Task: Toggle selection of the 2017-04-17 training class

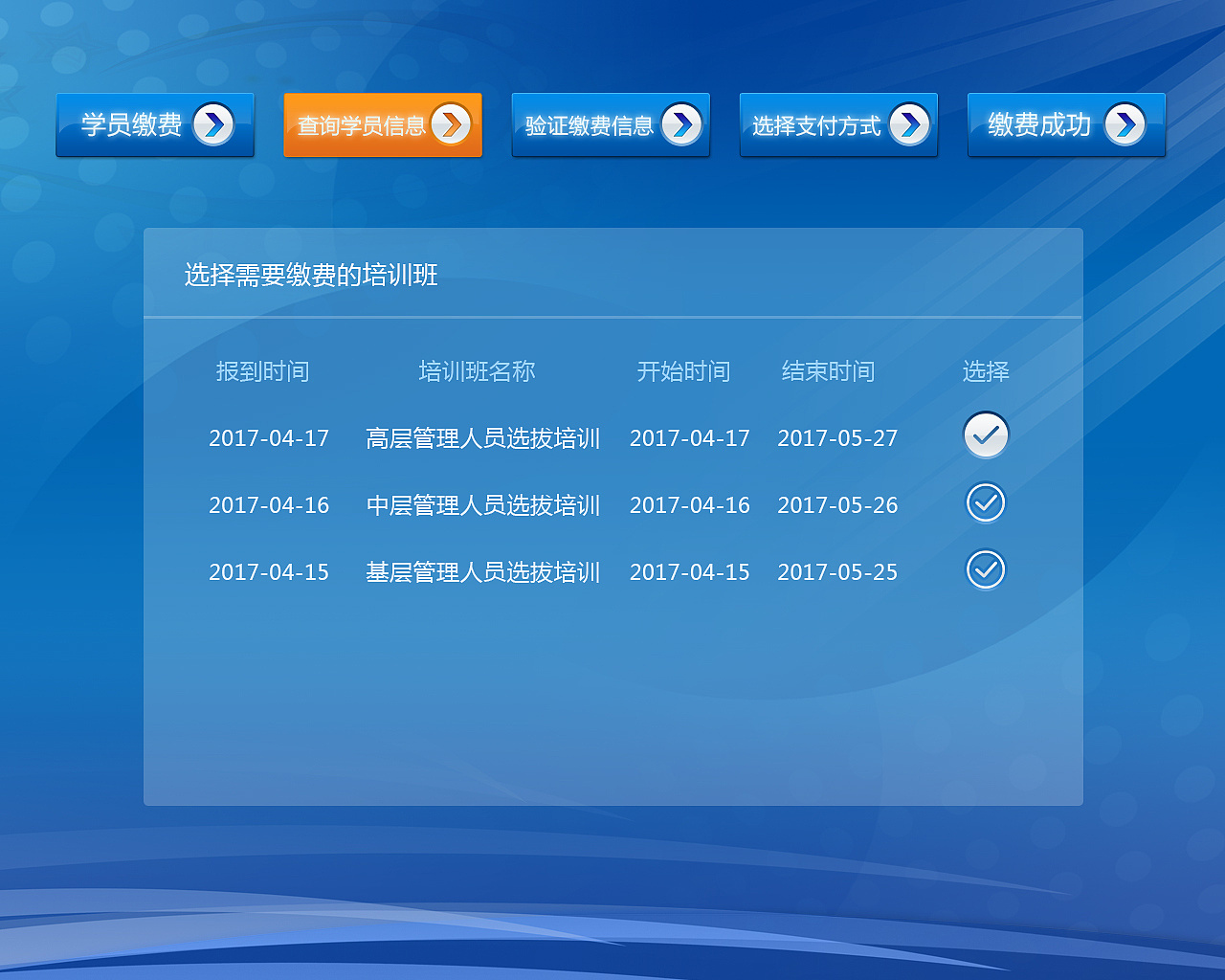Action: coord(986,435)
